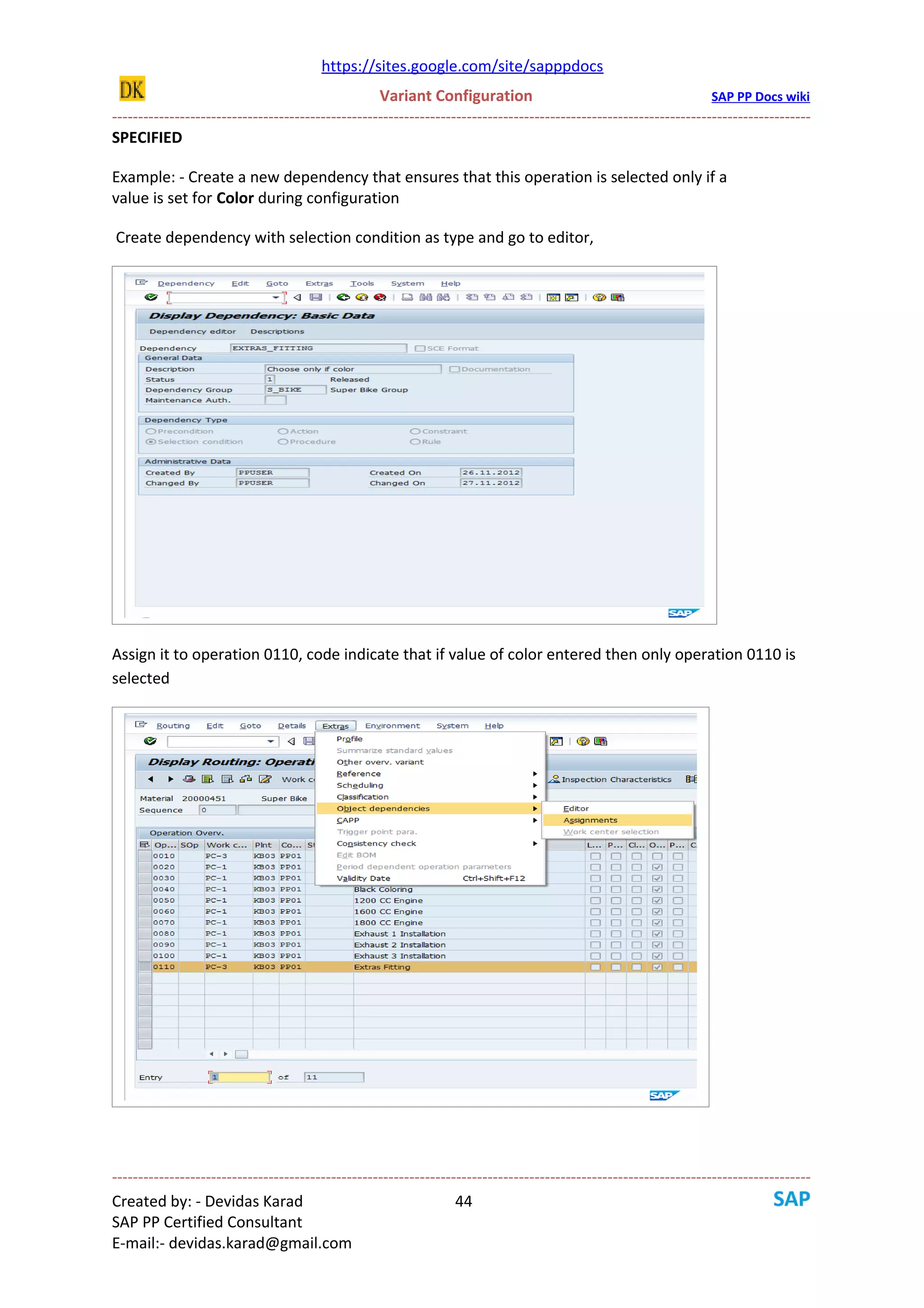Open command field dropdown in Dependency window
This screenshot has width=924, height=1308.
276,297
